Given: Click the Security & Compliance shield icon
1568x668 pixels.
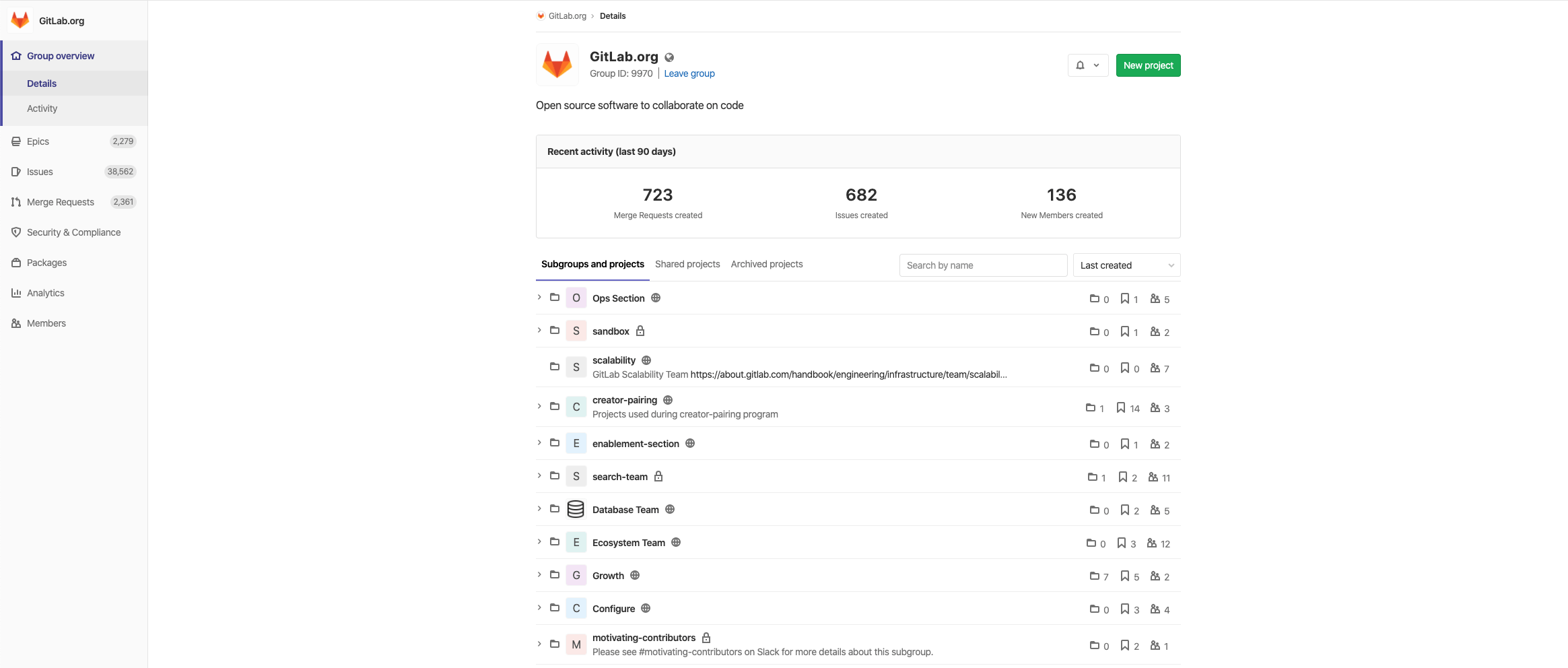Looking at the screenshot, I should (x=16, y=232).
